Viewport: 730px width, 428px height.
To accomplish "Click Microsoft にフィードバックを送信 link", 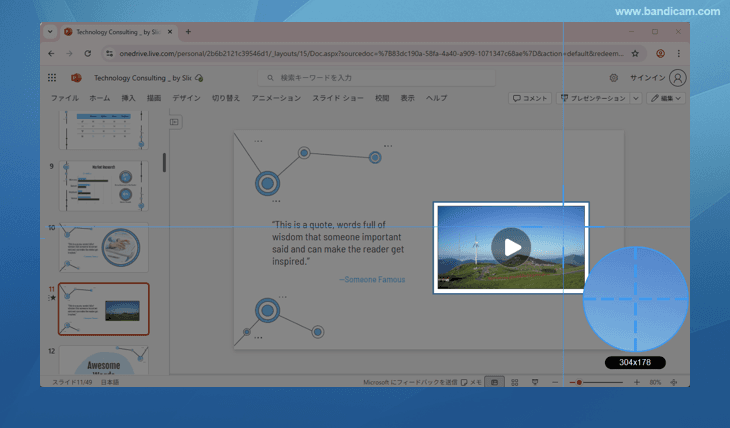I will 410,382.
